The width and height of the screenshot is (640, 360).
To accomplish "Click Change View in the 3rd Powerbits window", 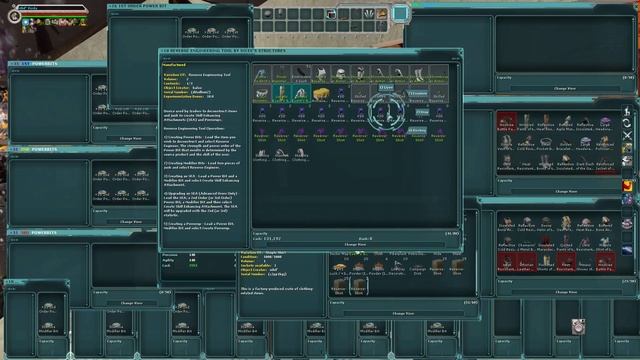I will (x=131, y=303).
